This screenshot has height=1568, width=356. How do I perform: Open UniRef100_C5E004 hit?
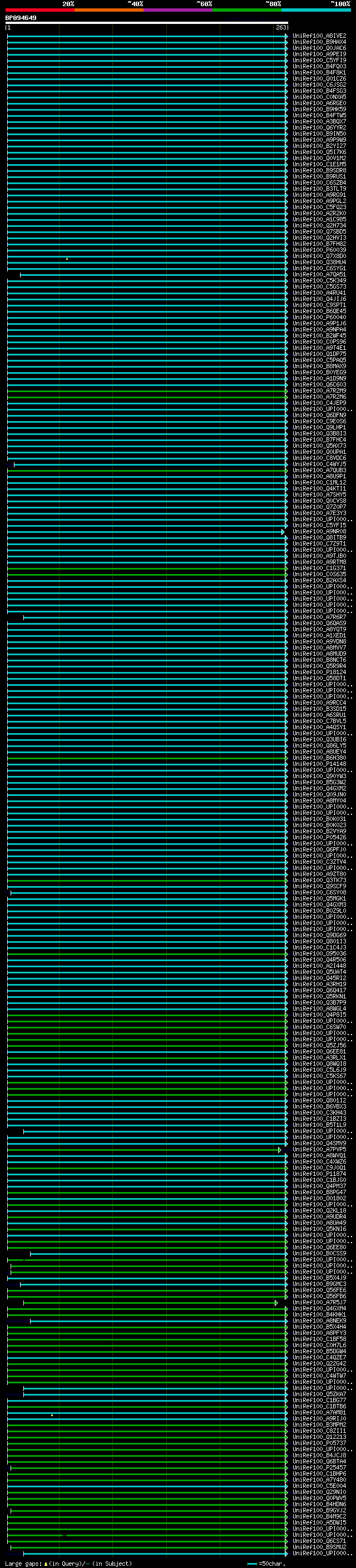pyautogui.click(x=319, y=1486)
